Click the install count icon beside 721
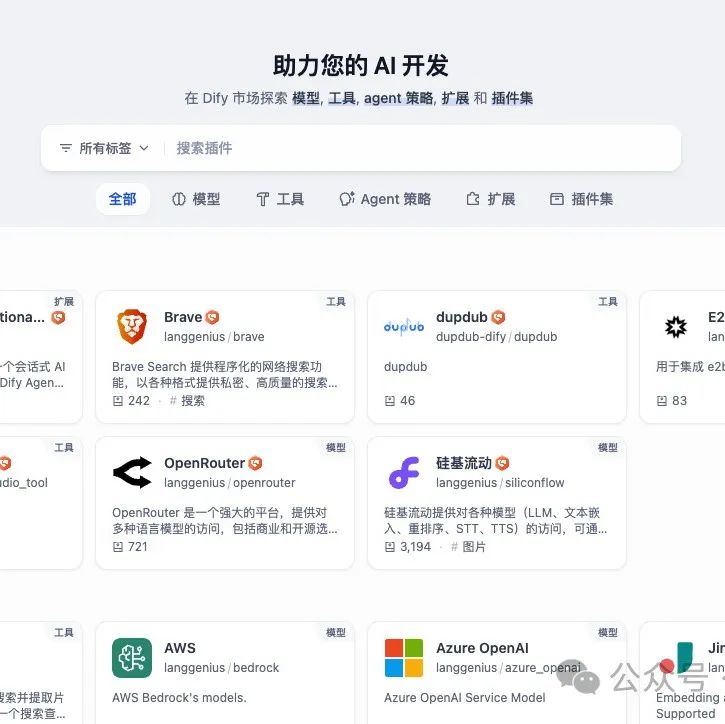725x724 pixels. coord(118,547)
